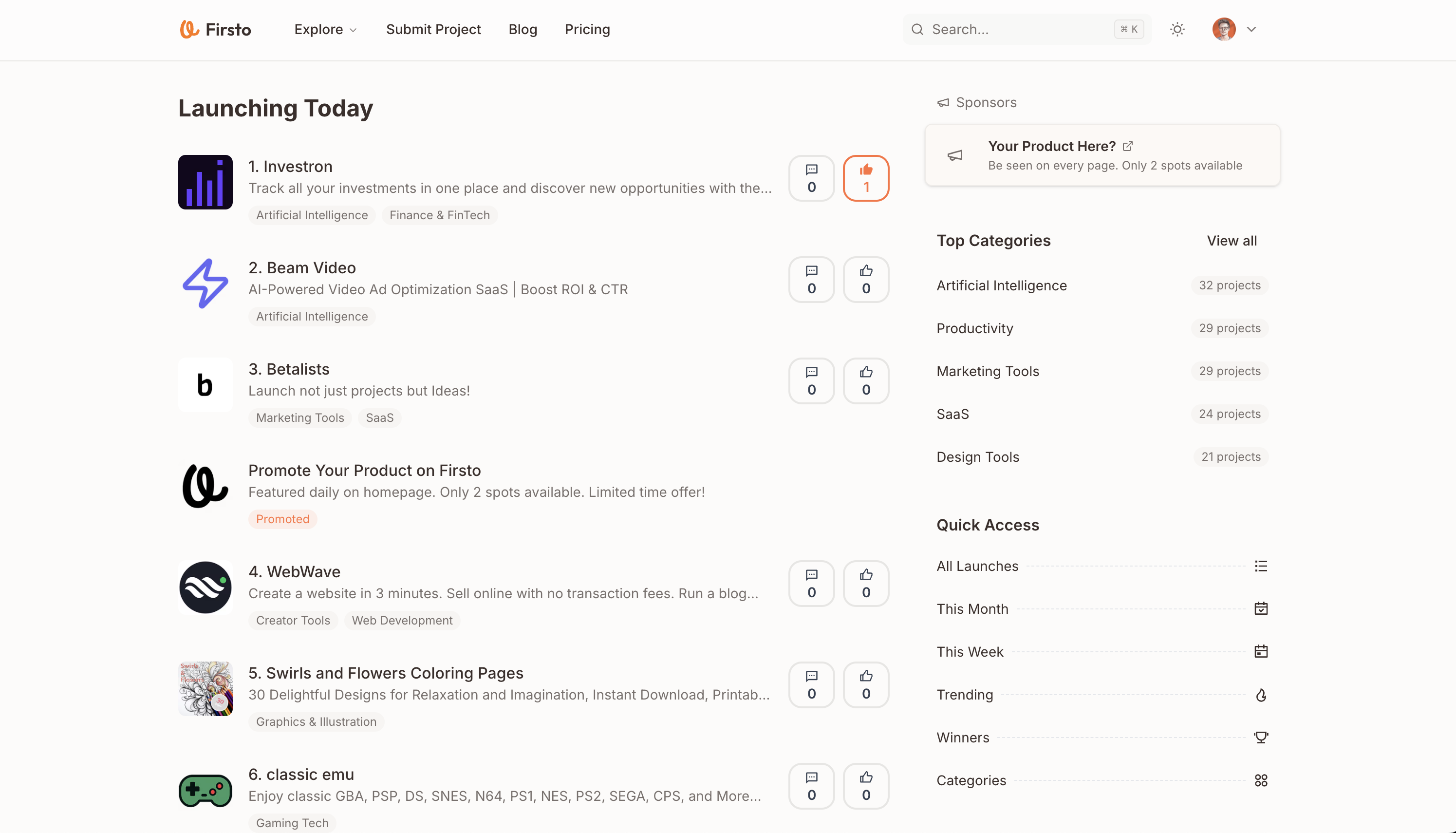The width and height of the screenshot is (1456, 833).
Task: Open the '1. Investron' project title
Action: coord(291,167)
